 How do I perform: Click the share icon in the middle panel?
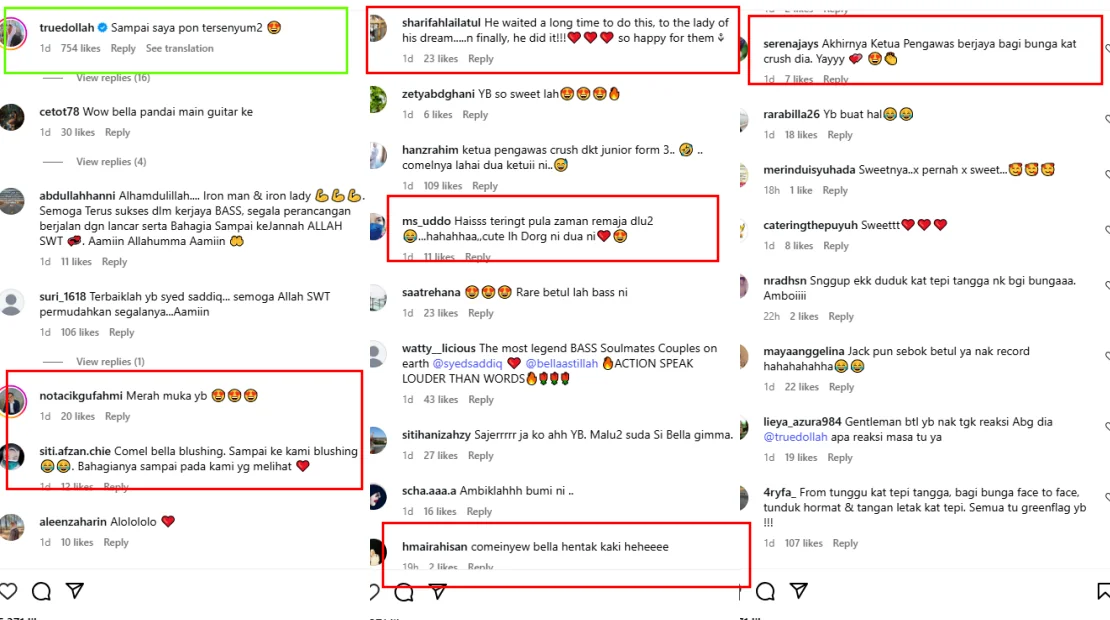[x=437, y=591]
